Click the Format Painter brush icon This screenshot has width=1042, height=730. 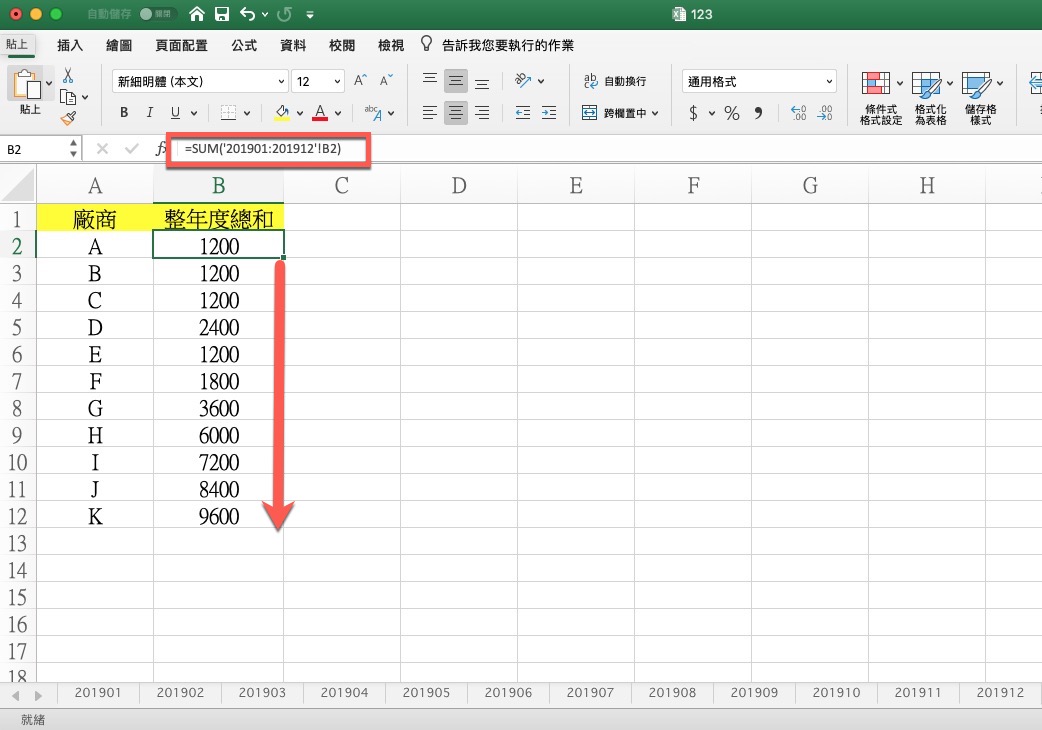click(68, 118)
